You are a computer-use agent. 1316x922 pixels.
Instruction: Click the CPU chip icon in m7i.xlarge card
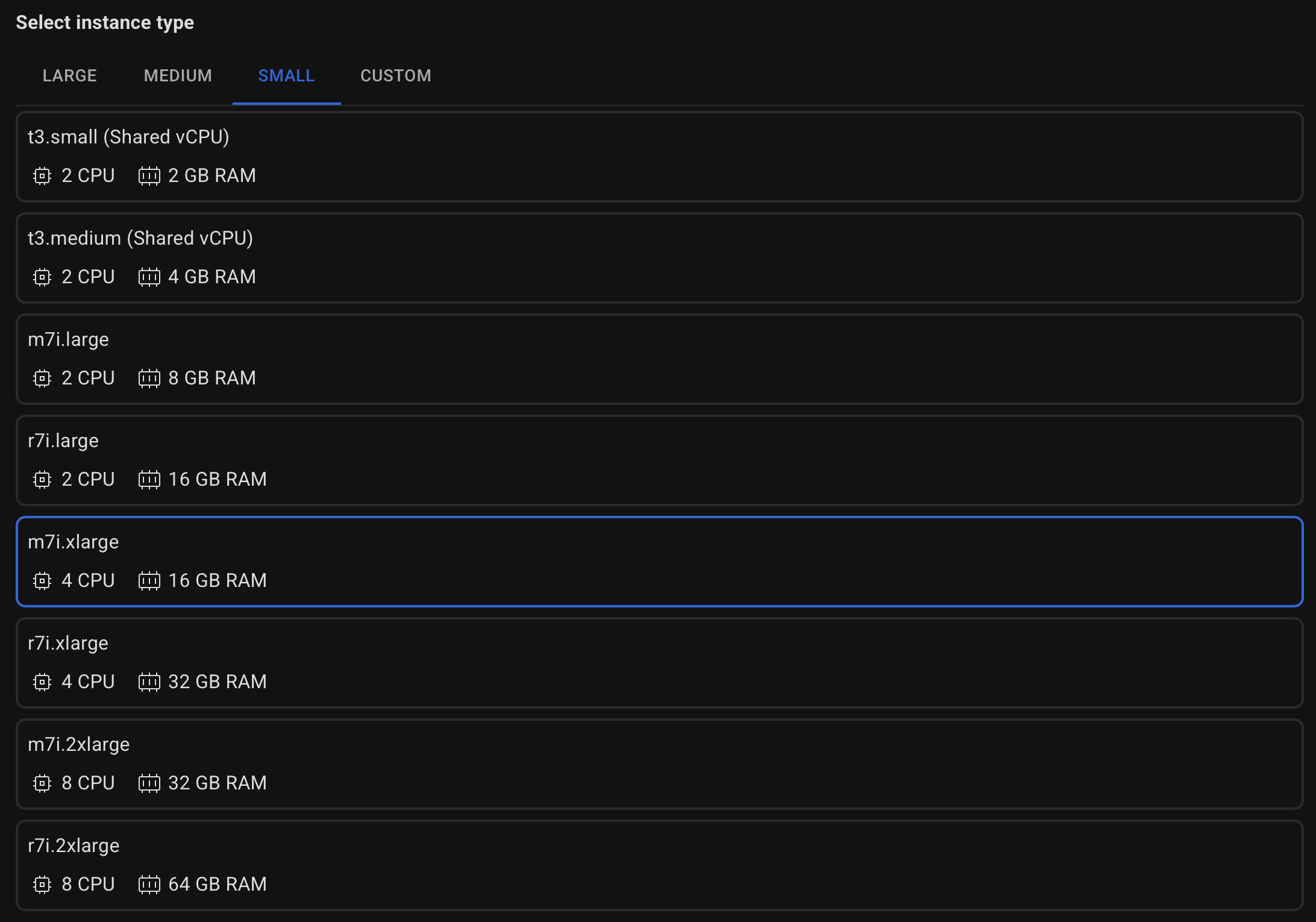point(42,581)
